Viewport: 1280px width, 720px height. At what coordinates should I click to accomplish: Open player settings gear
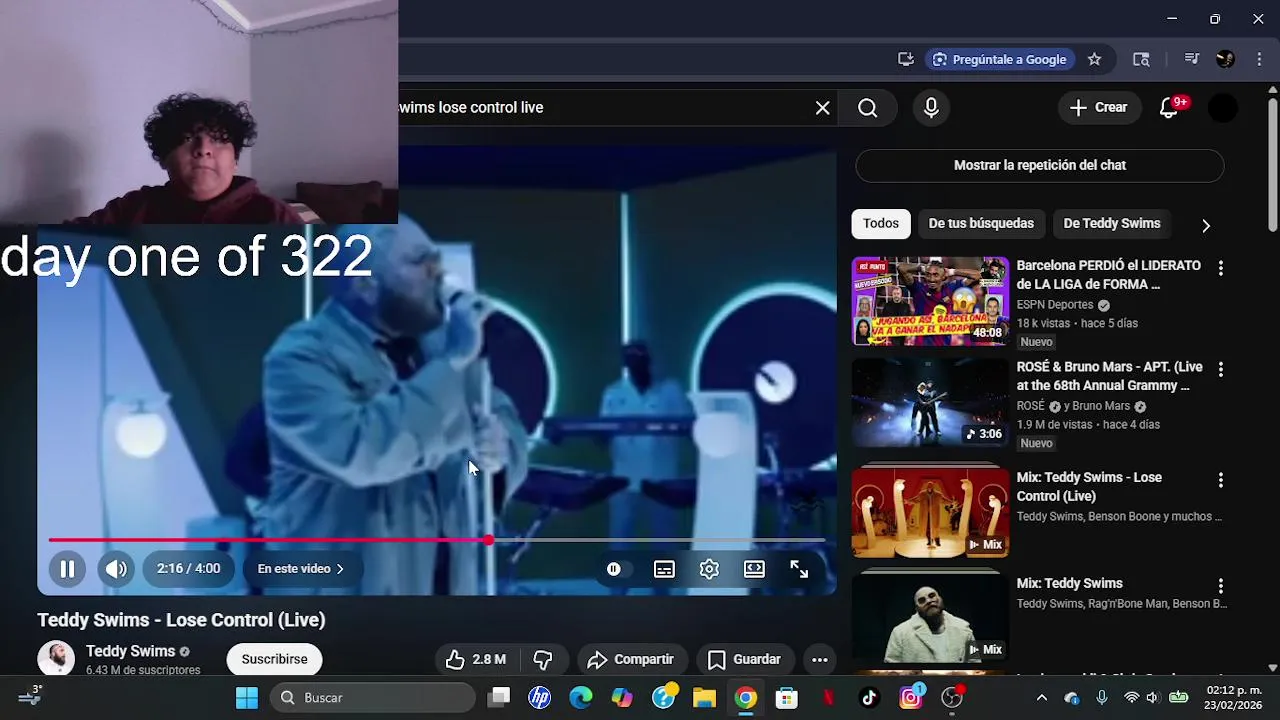[709, 569]
